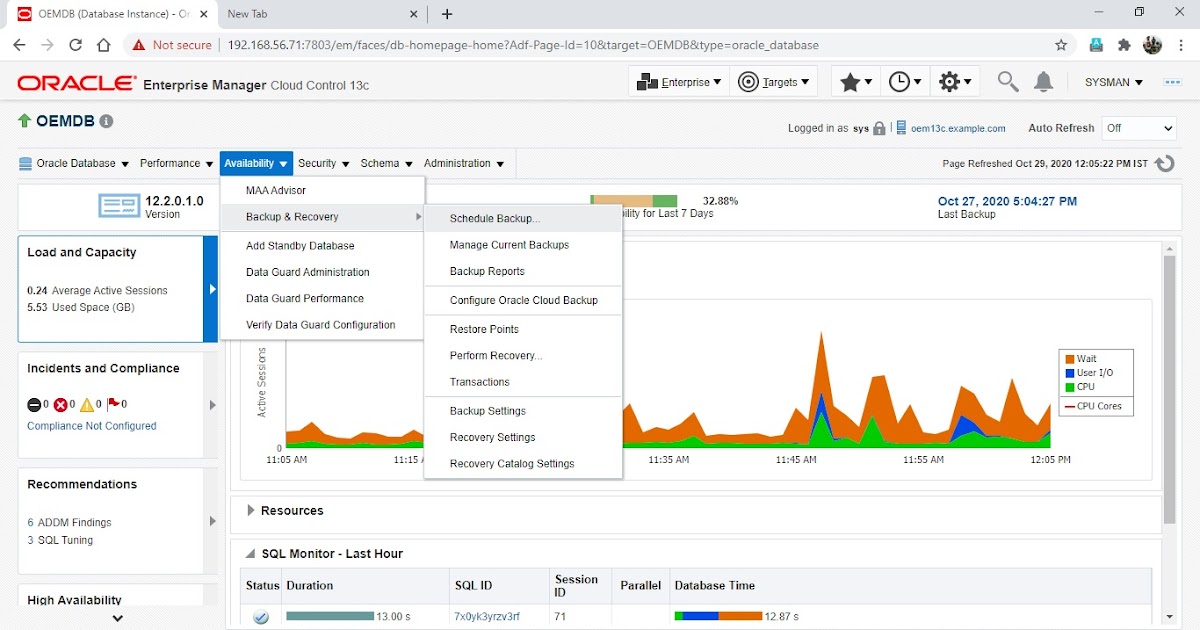The width and height of the screenshot is (1200, 630).
Task: Click the notifications bell icon
Action: [1044, 81]
